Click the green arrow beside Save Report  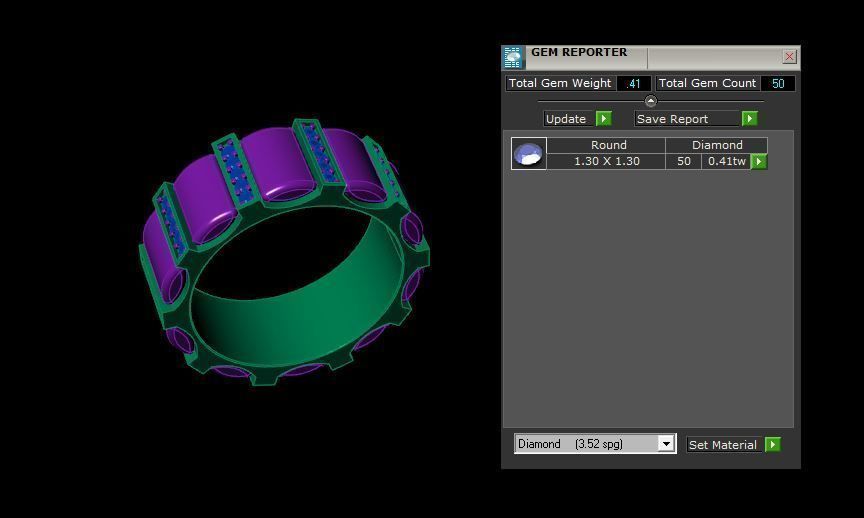[x=749, y=118]
